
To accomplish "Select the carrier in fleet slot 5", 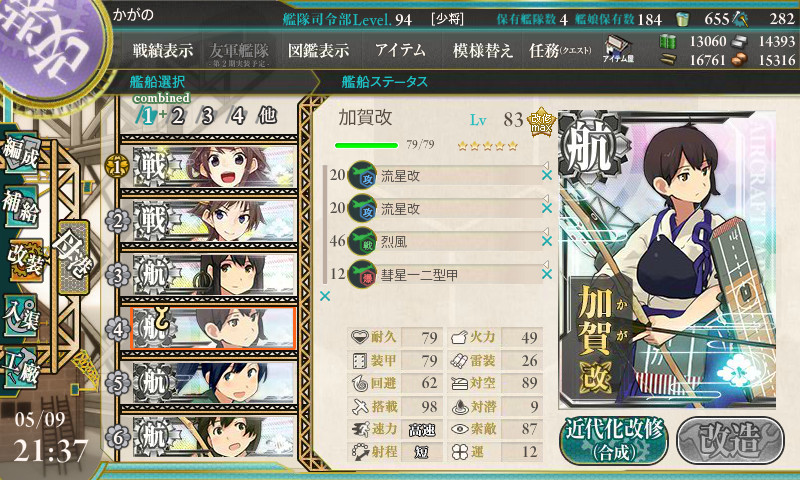I will click(x=214, y=383).
